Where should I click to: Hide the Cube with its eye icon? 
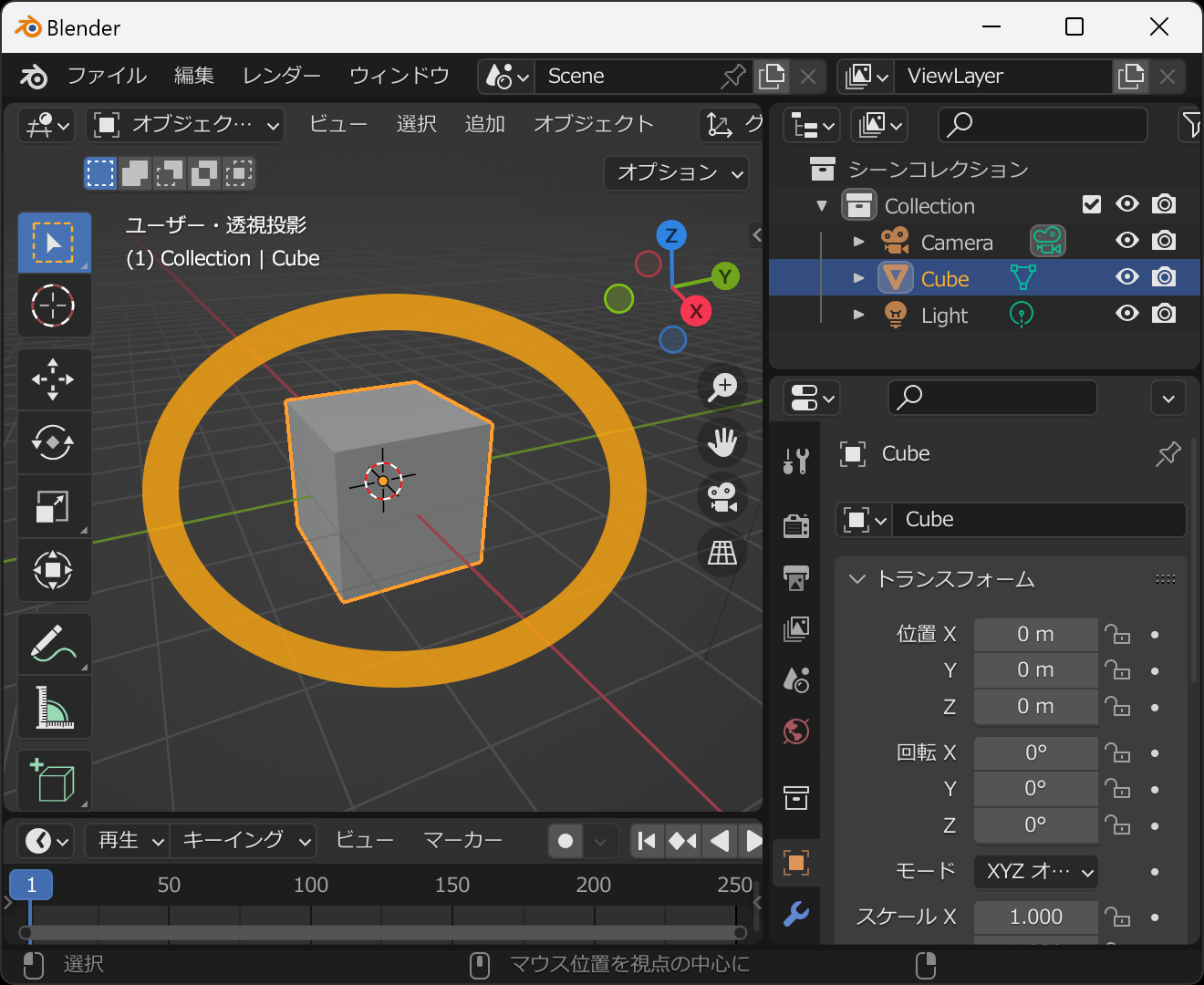(x=1127, y=277)
